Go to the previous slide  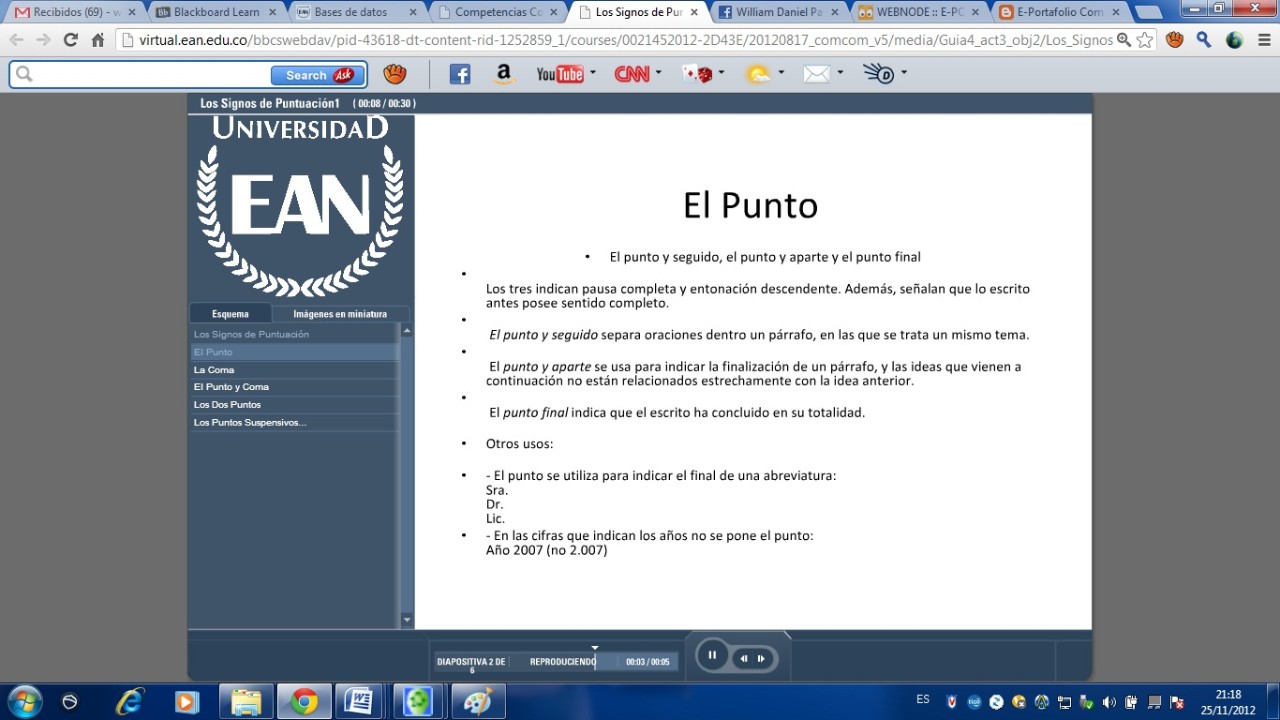(x=744, y=658)
